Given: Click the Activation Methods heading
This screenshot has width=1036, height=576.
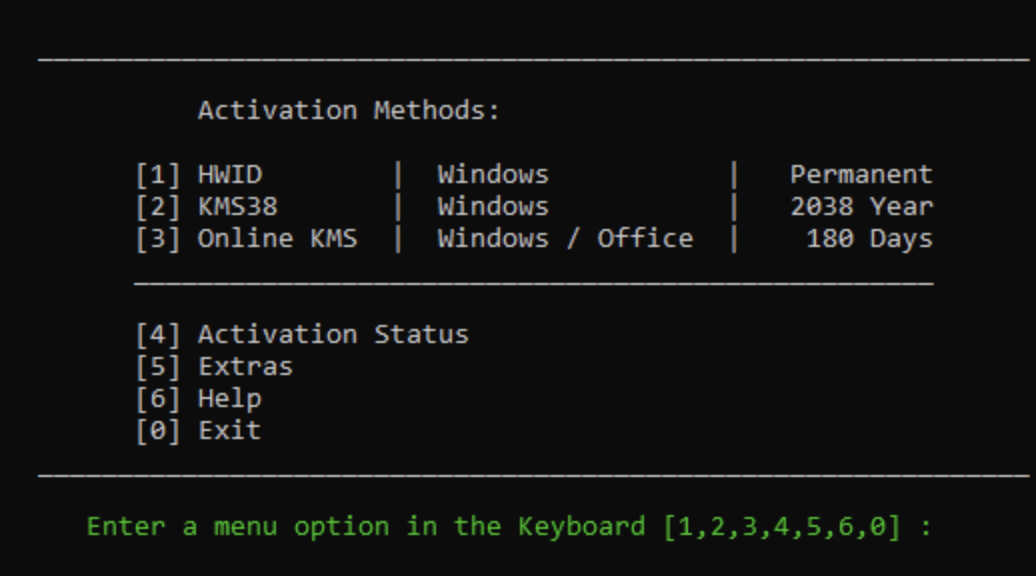Looking at the screenshot, I should (x=349, y=110).
